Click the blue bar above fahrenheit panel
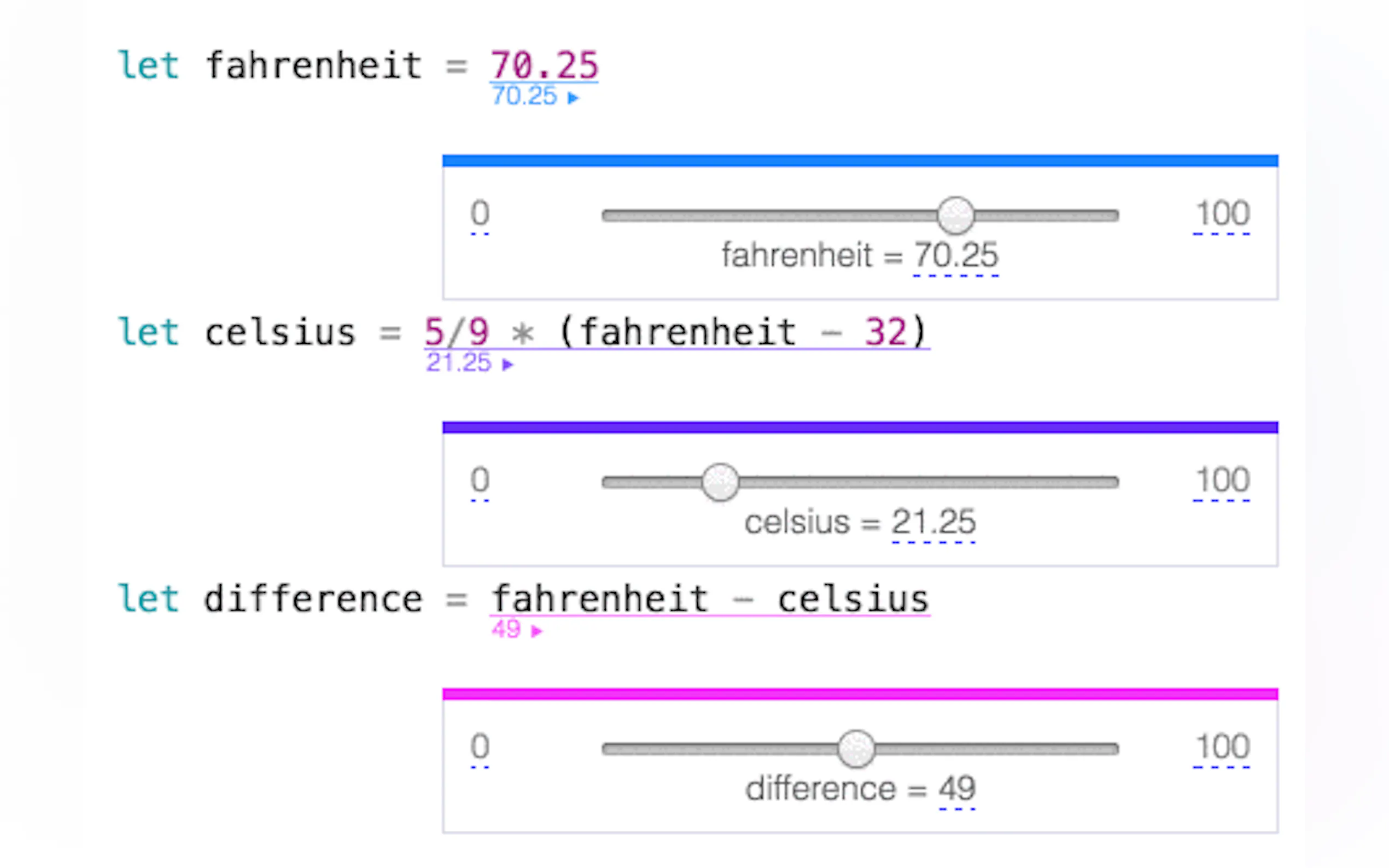The height and width of the screenshot is (868, 1389). 860,161
